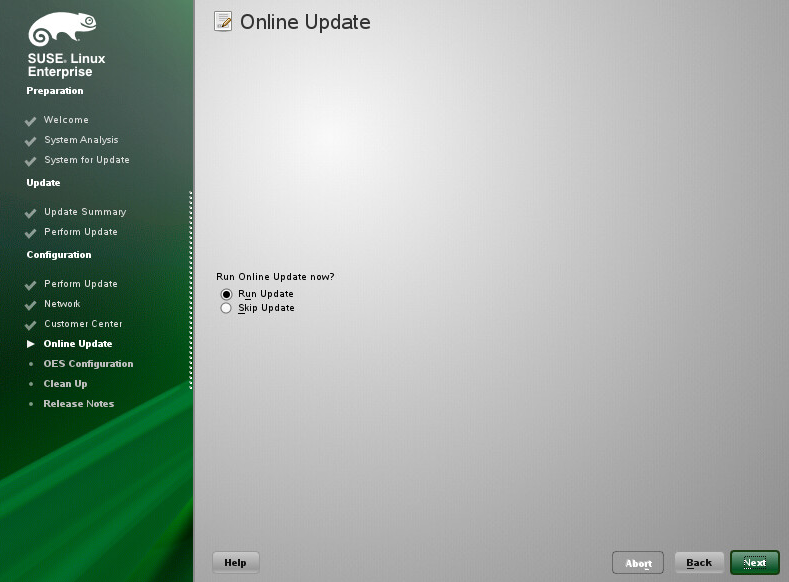The height and width of the screenshot is (582, 789).
Task: Click the Network step
Action: [62, 304]
